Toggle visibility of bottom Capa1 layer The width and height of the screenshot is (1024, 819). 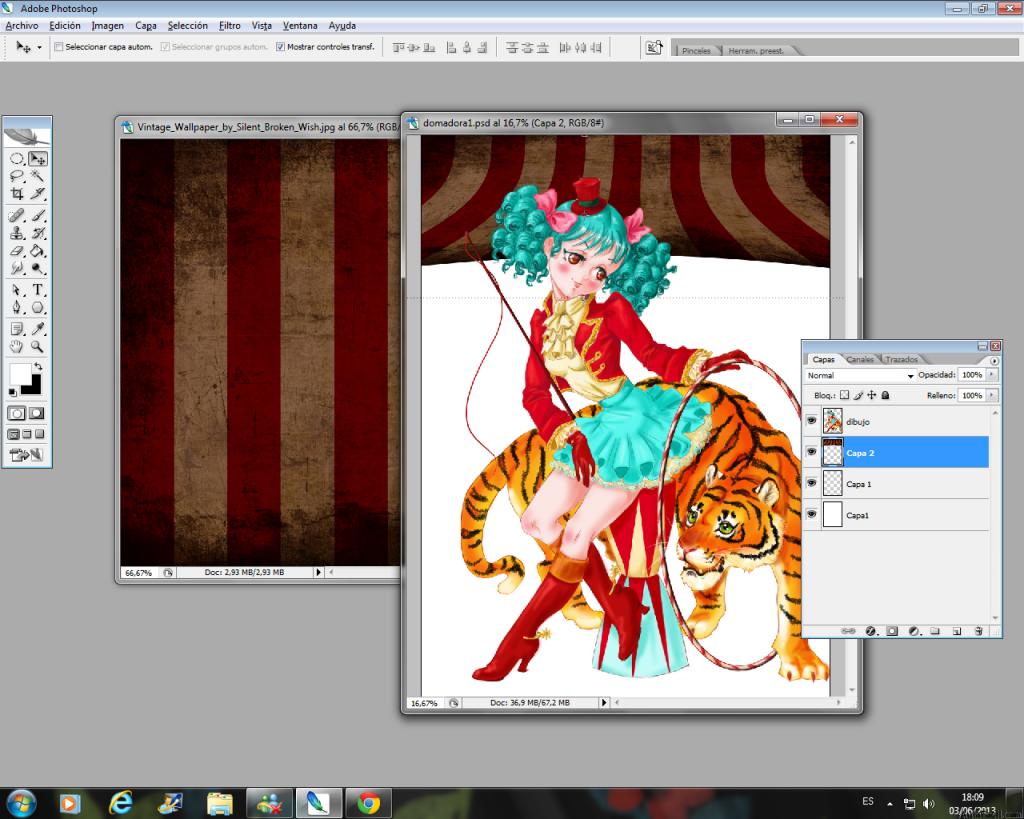pos(812,514)
